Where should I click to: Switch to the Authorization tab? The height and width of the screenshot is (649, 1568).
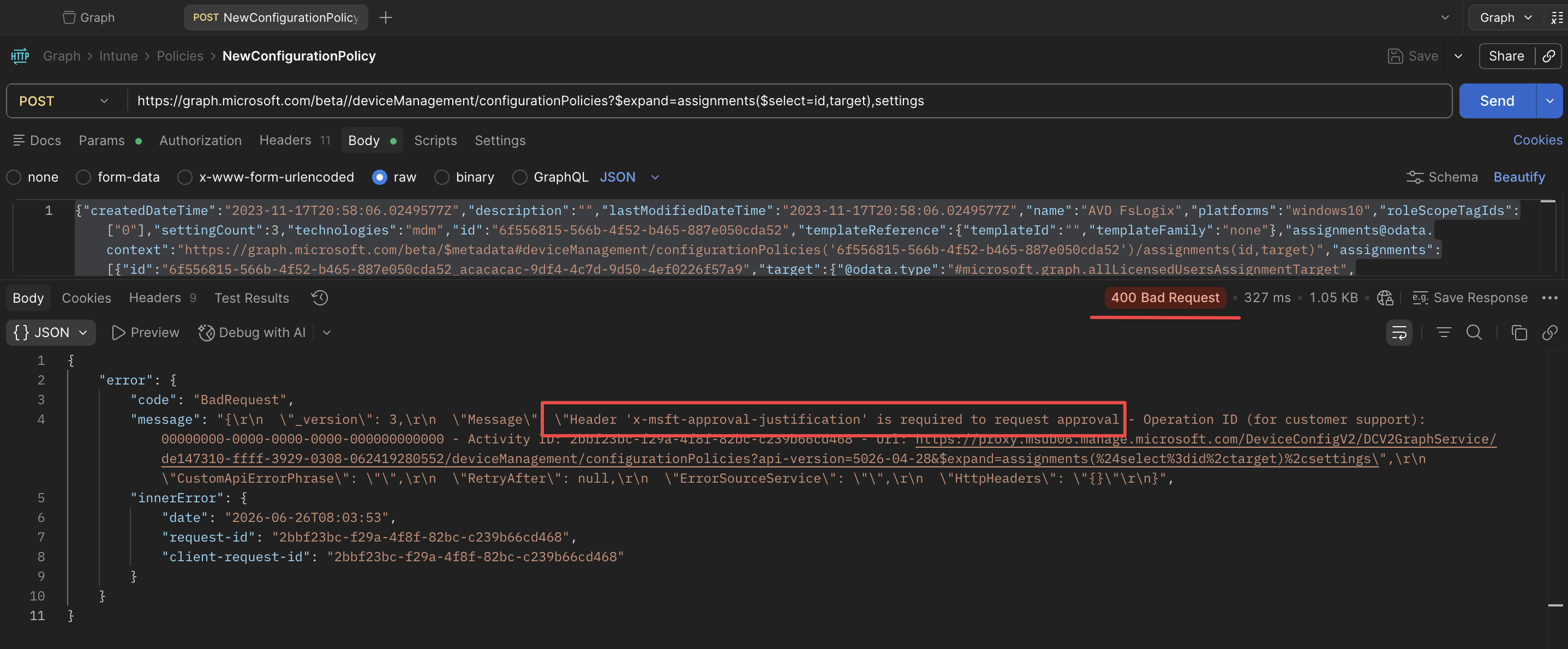tap(200, 141)
